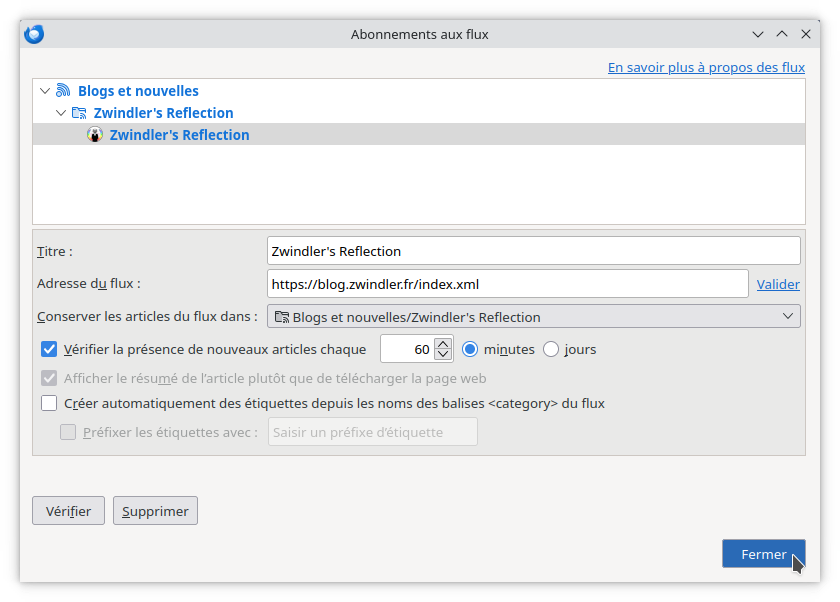Click the RSS icon beside Blogs et nouvelles
The width and height of the screenshot is (840, 602).
point(64,91)
